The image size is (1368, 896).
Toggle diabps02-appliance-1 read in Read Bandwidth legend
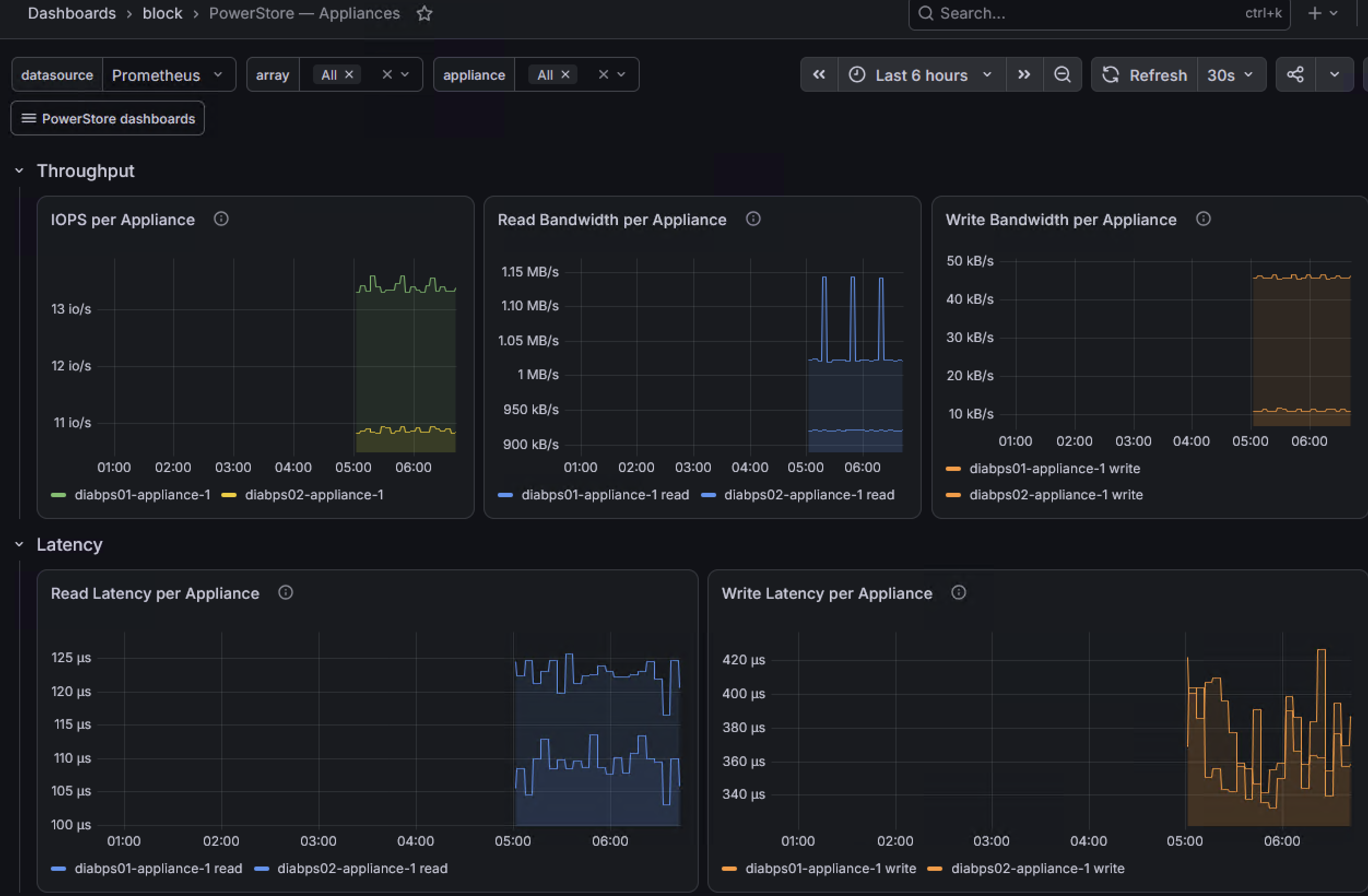(x=809, y=495)
